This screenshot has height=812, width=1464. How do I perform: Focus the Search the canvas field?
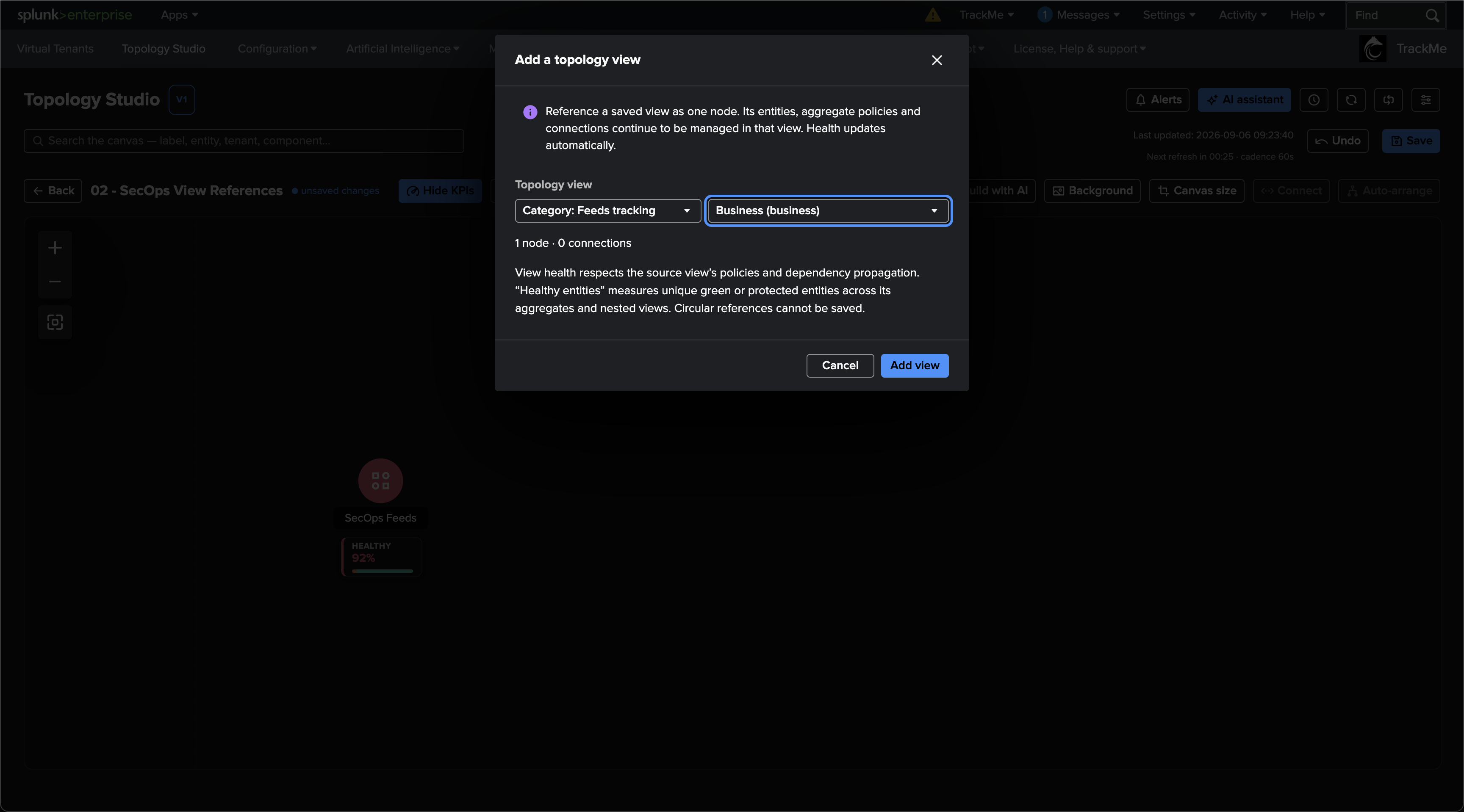(x=244, y=141)
